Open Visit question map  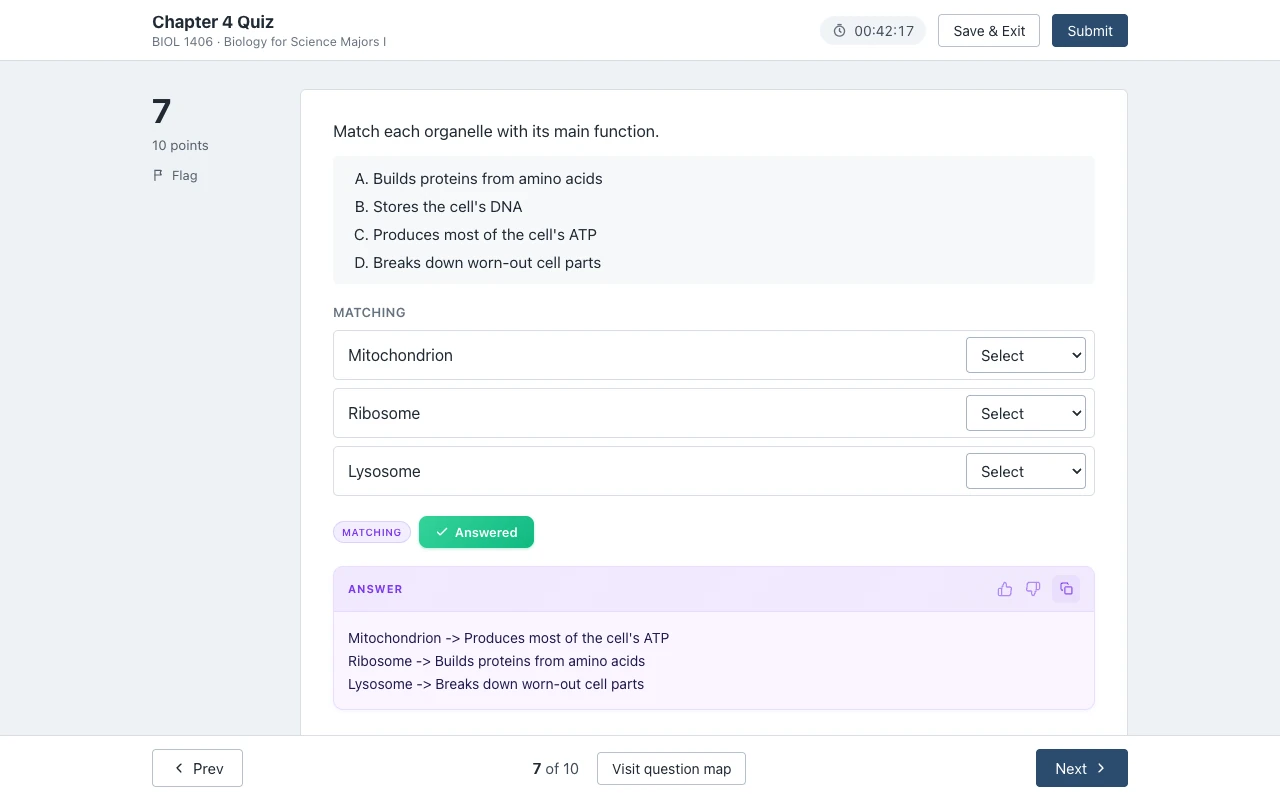click(671, 768)
